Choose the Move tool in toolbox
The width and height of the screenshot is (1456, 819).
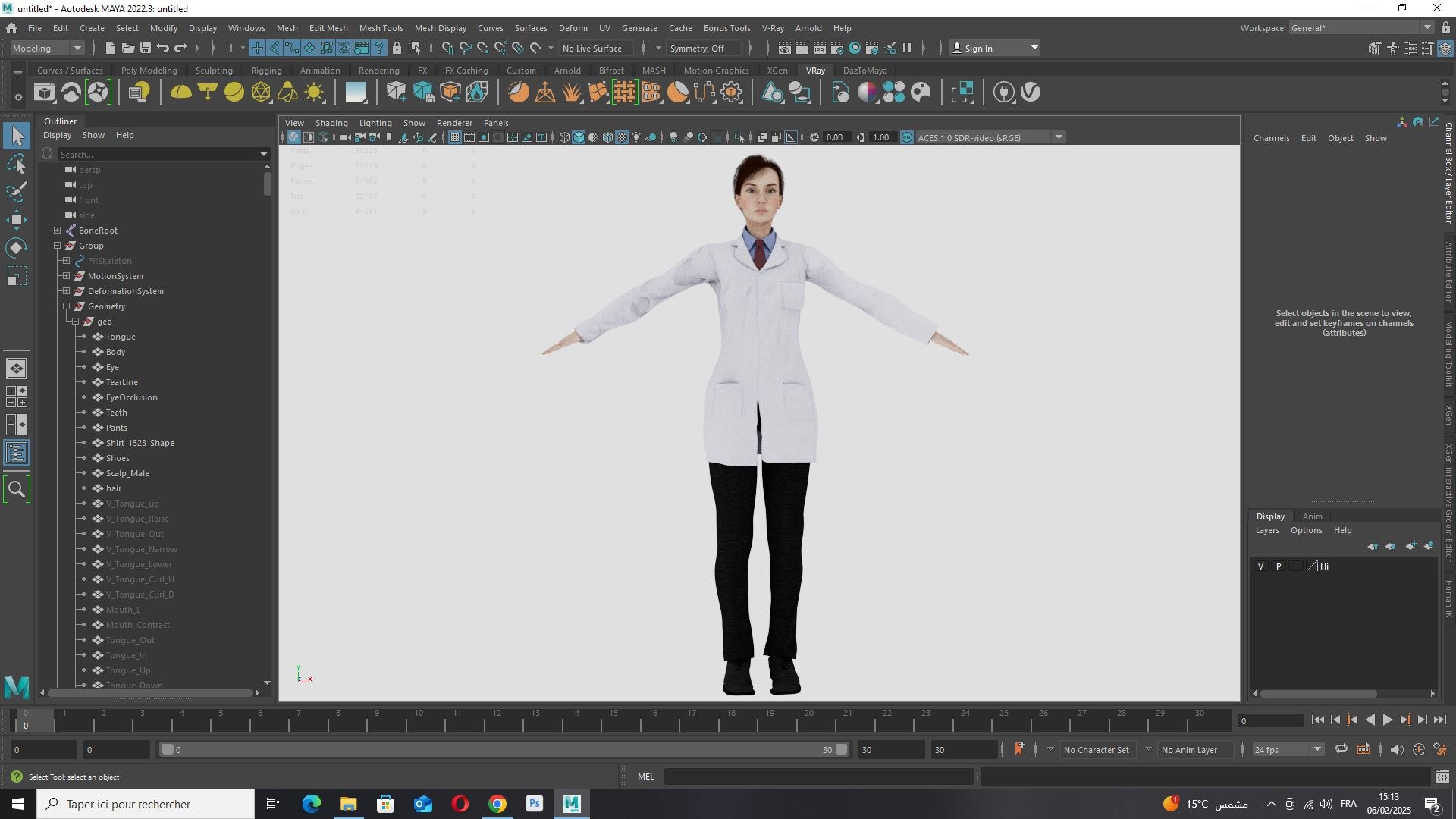(x=17, y=220)
